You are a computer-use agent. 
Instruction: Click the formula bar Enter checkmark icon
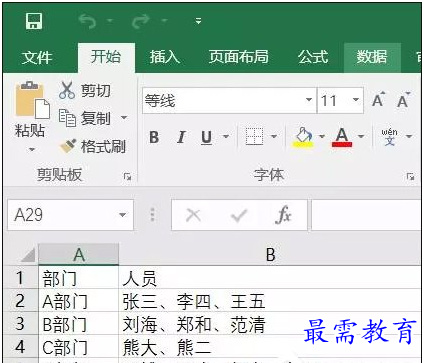click(239, 215)
